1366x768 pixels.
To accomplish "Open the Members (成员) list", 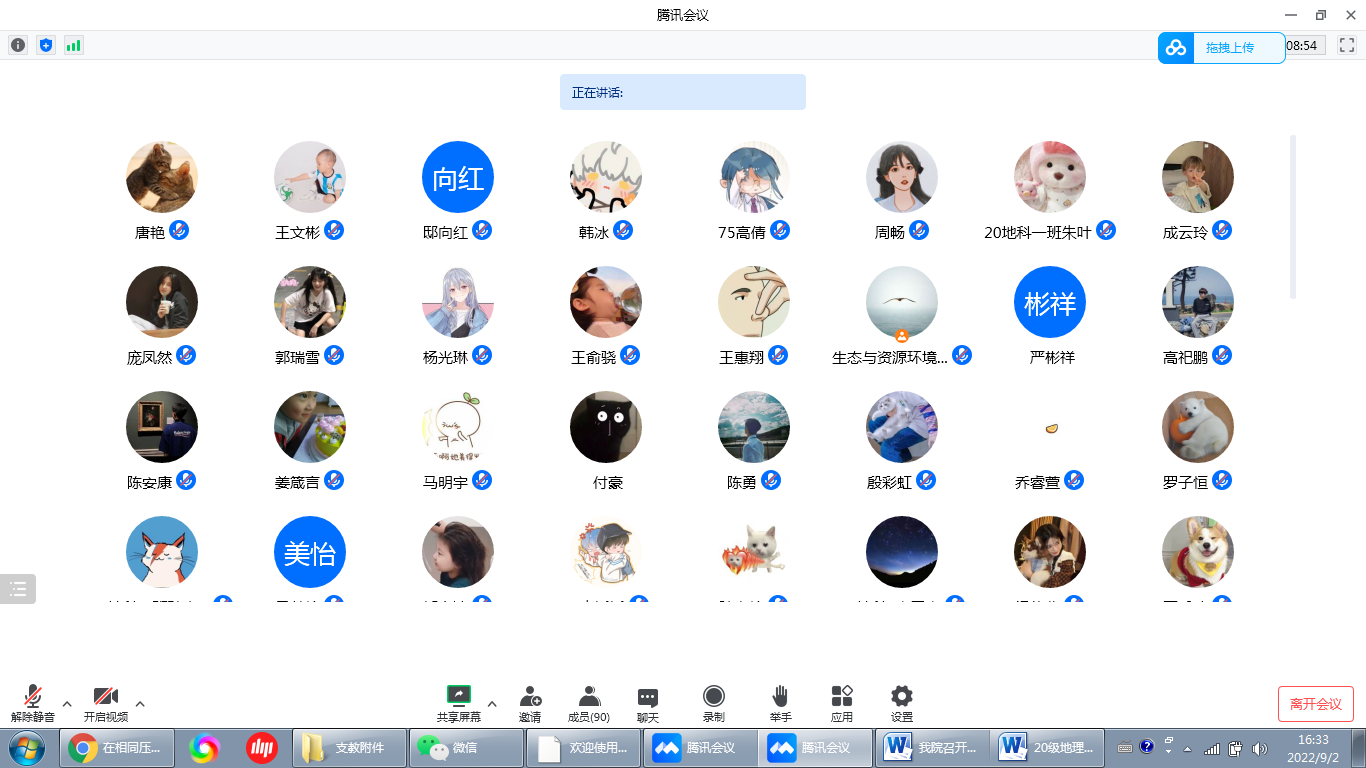I will tap(589, 703).
